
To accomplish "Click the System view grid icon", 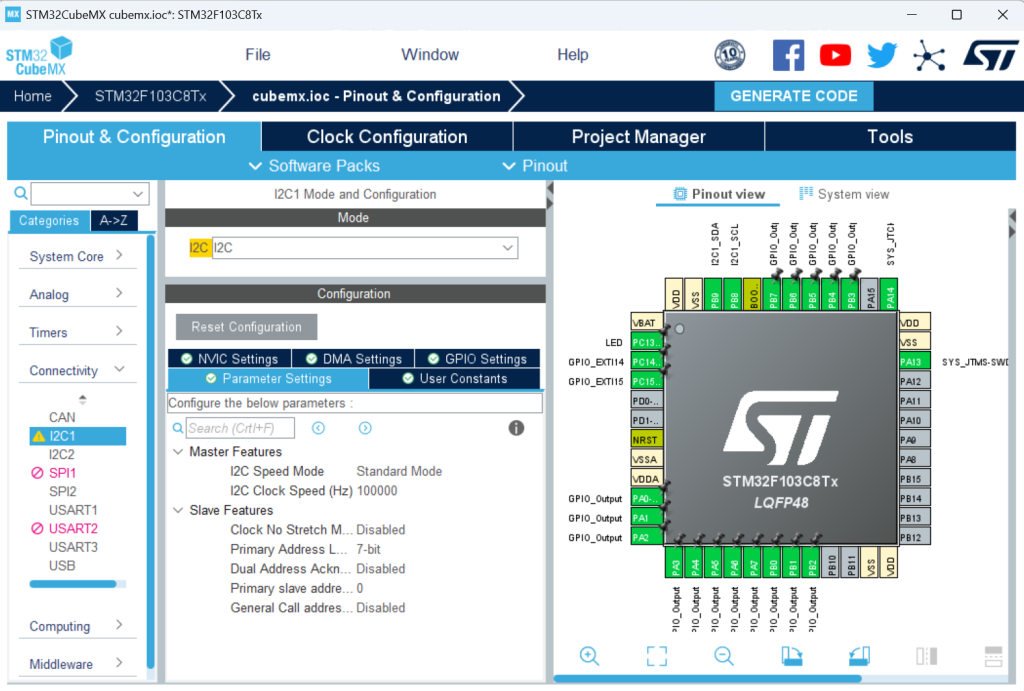I will pos(806,193).
